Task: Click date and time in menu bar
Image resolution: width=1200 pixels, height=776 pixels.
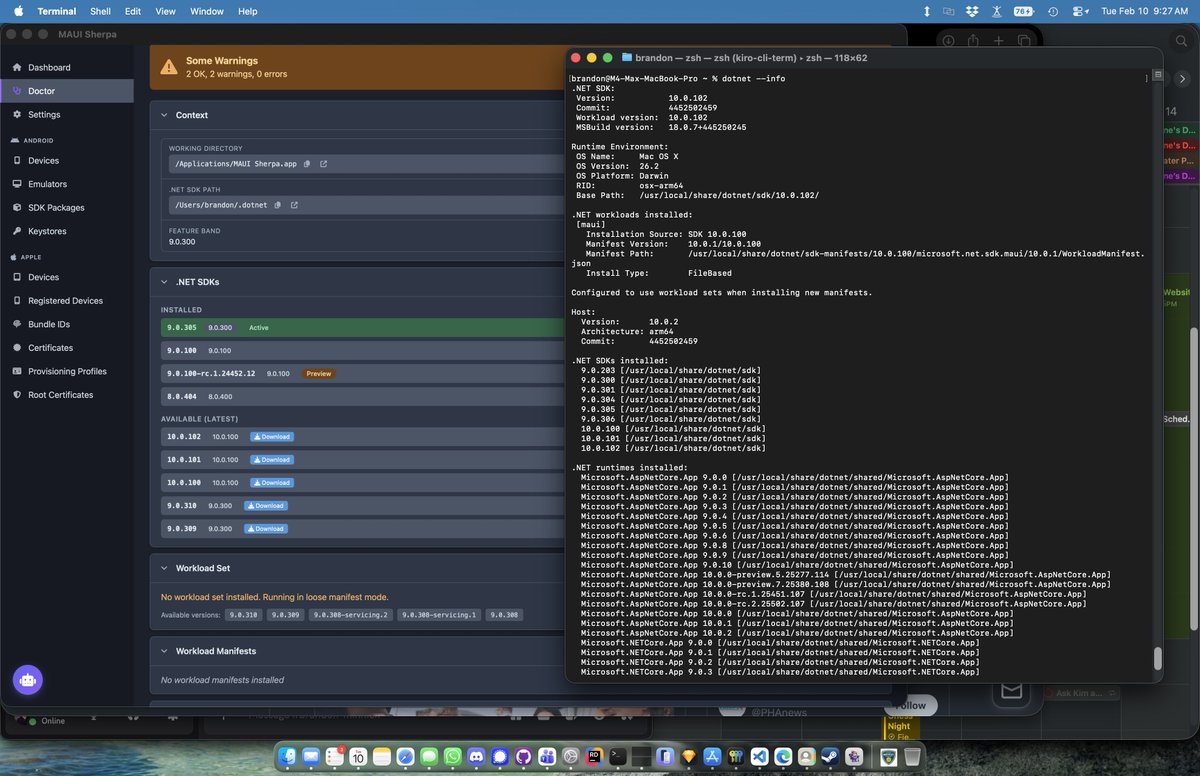Action: click(x=1144, y=11)
